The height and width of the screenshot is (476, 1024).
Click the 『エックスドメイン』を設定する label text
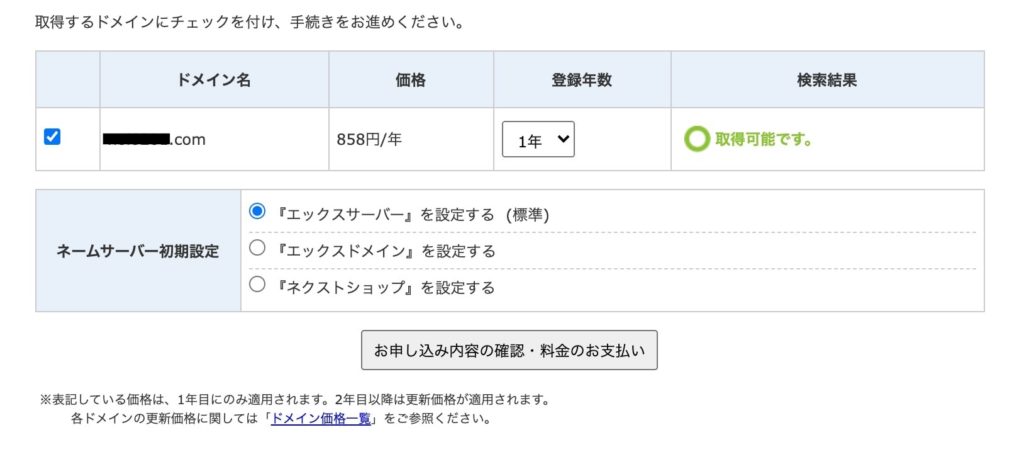coord(385,250)
